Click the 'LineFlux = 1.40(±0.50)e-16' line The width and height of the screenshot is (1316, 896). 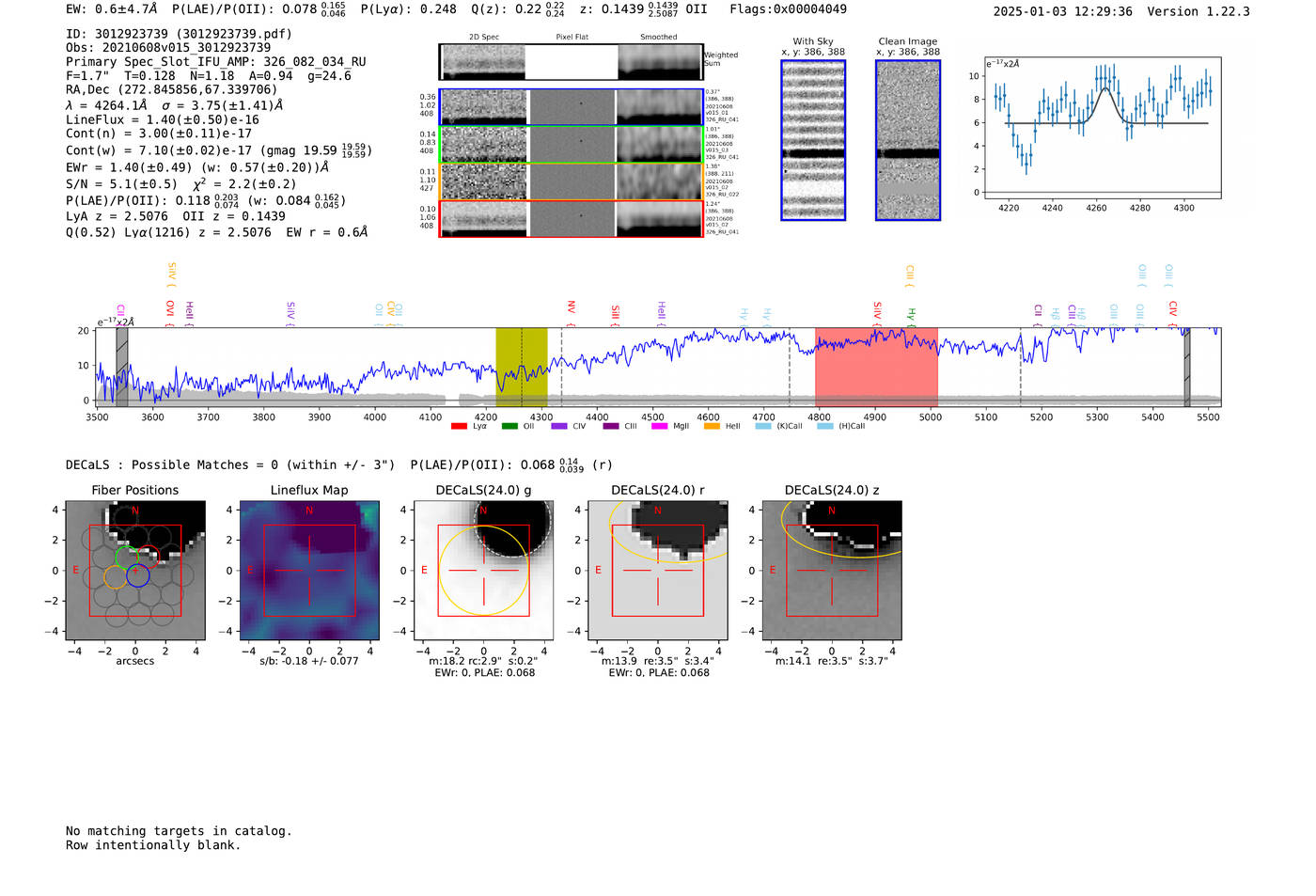click(x=163, y=120)
